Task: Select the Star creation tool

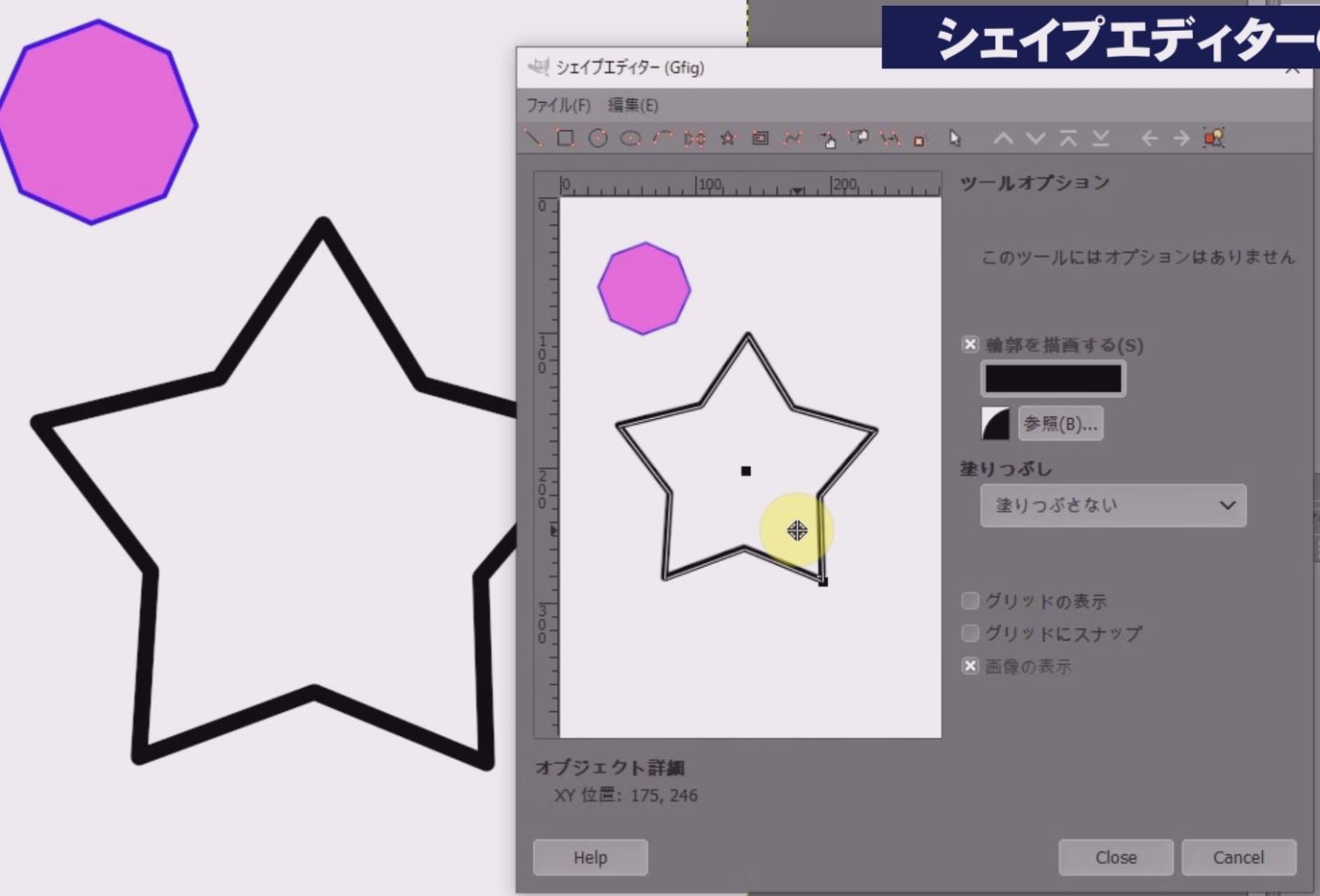Action: [728, 138]
